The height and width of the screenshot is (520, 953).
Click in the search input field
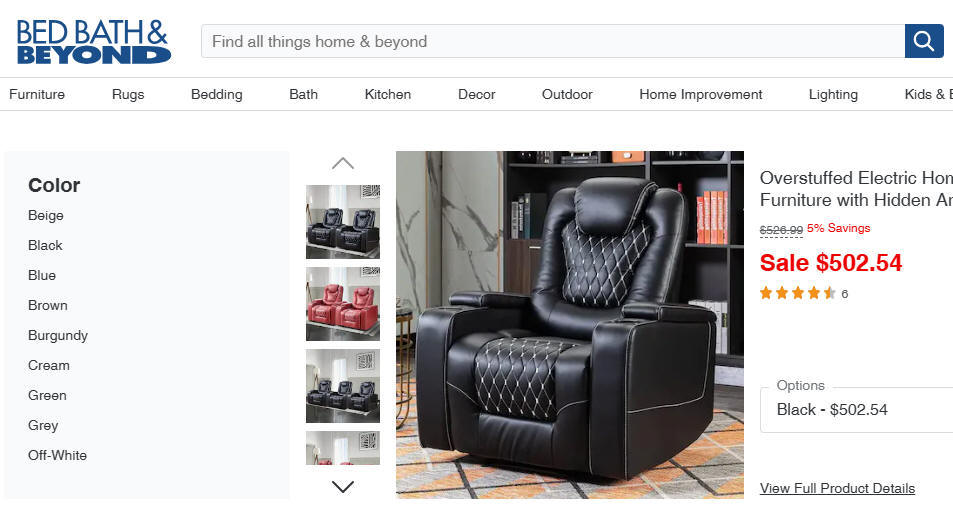(x=553, y=41)
